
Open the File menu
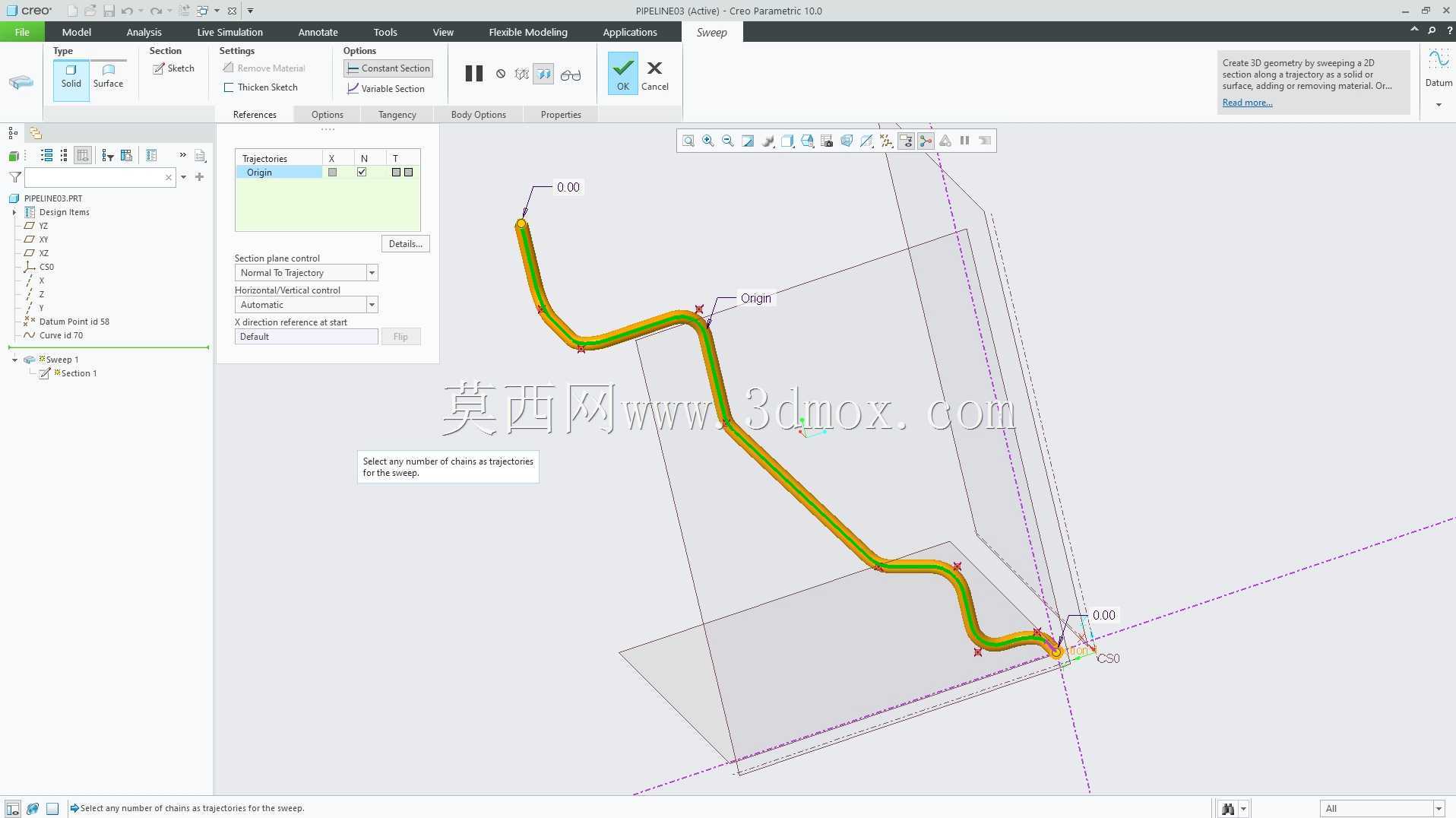point(22,32)
